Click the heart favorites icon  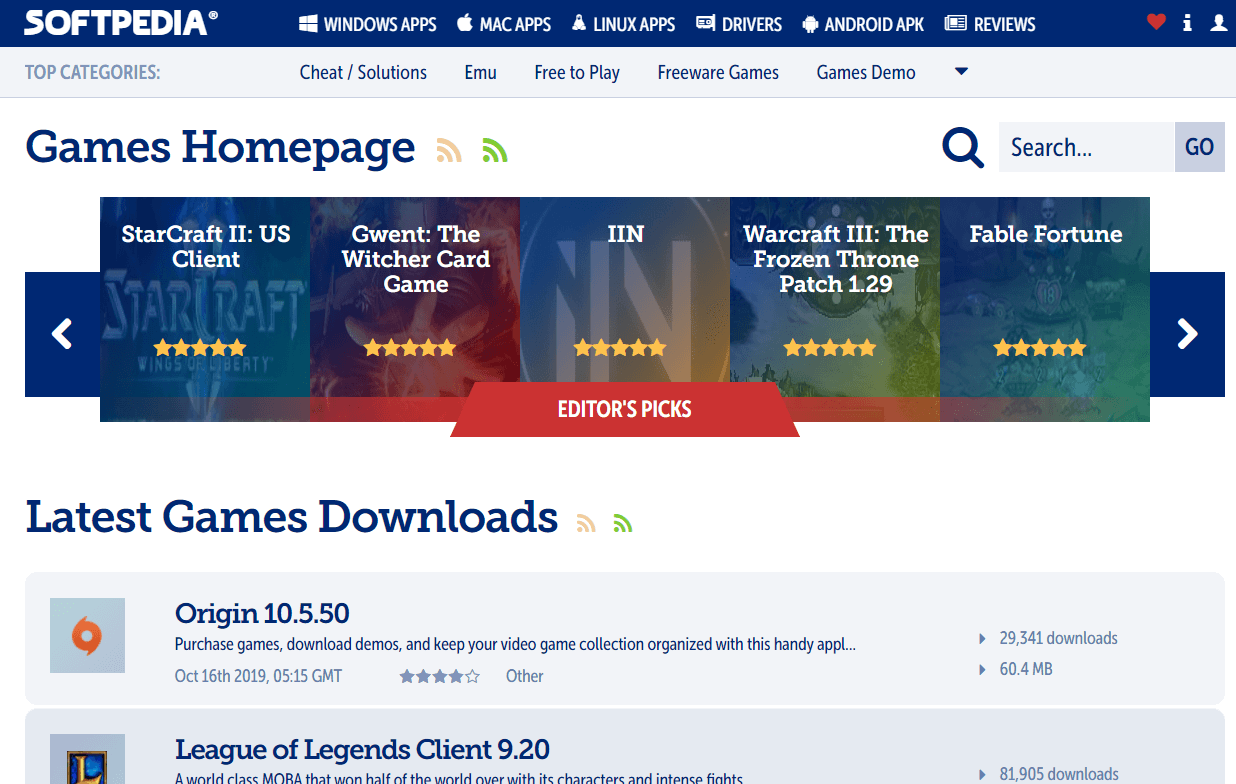tap(1155, 21)
